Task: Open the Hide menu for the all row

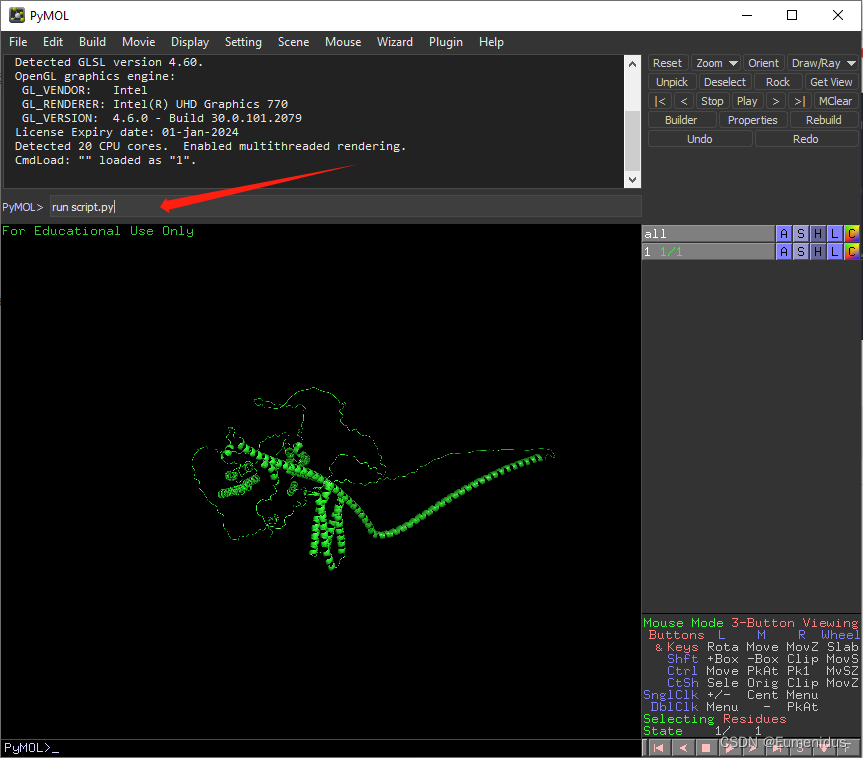Action: [x=818, y=234]
